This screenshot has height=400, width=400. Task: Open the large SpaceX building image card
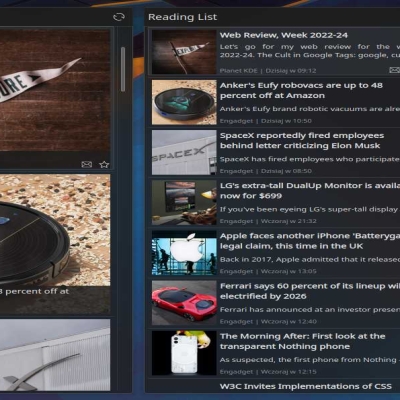coord(55,355)
